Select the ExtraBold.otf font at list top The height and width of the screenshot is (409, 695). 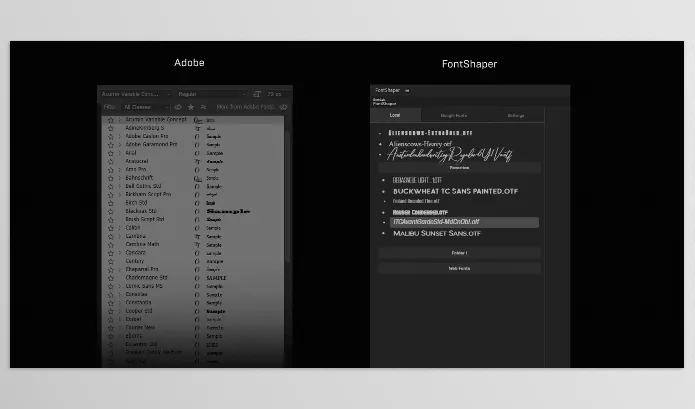[x=430, y=132]
